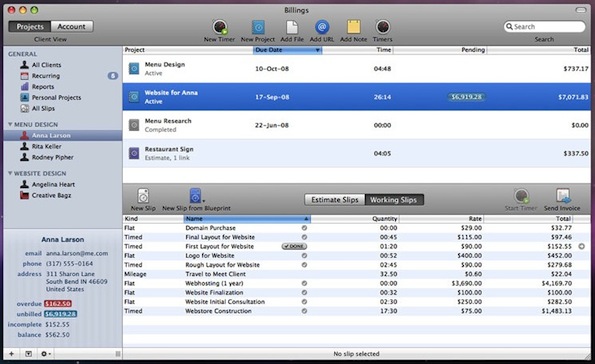Screen dimensions: 595x364
Task: Click the toolbar toggle pill at window top-right
Action: (x=581, y=10)
